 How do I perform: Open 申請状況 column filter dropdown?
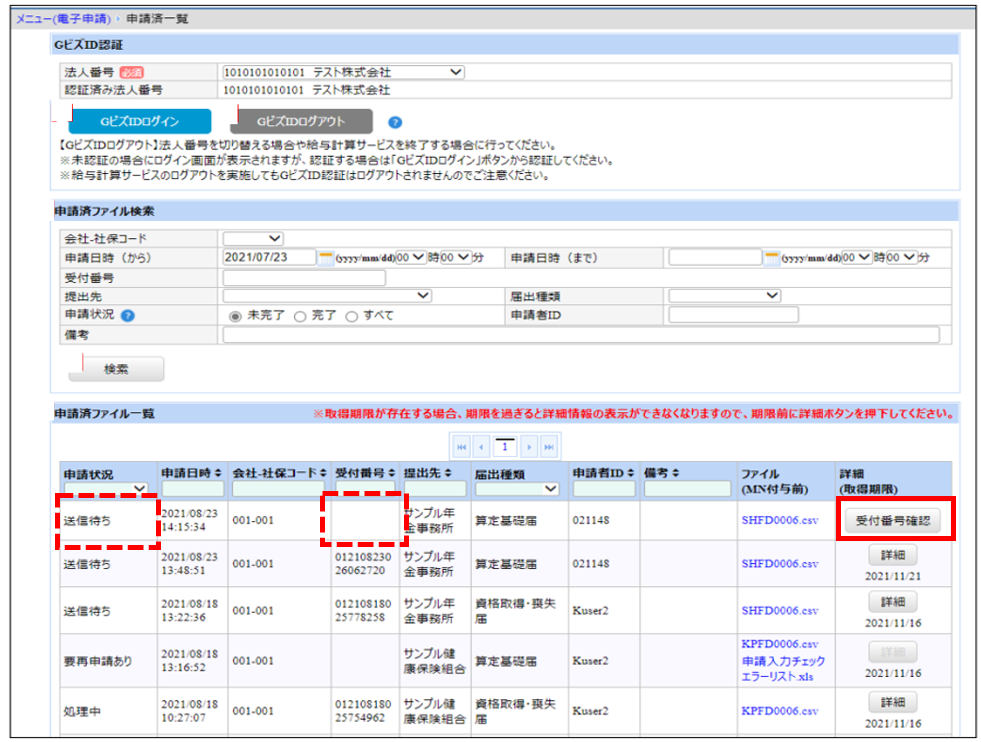tap(106, 489)
